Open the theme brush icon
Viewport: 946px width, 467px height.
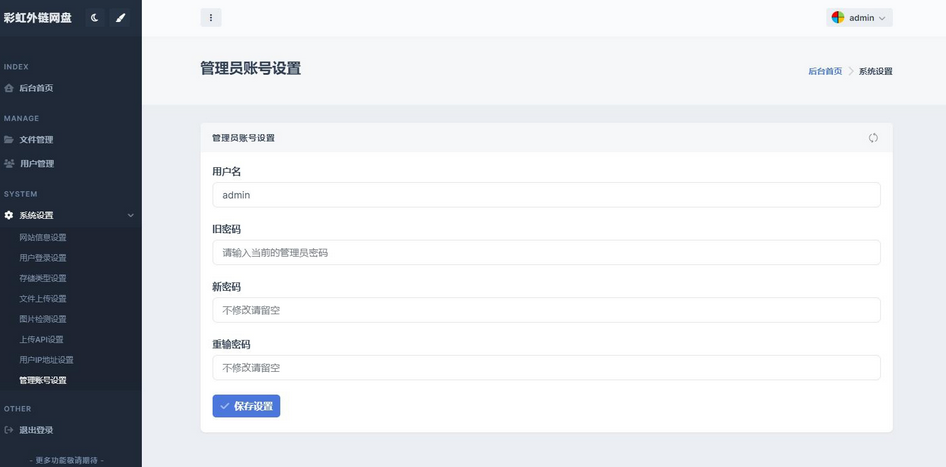[120, 18]
